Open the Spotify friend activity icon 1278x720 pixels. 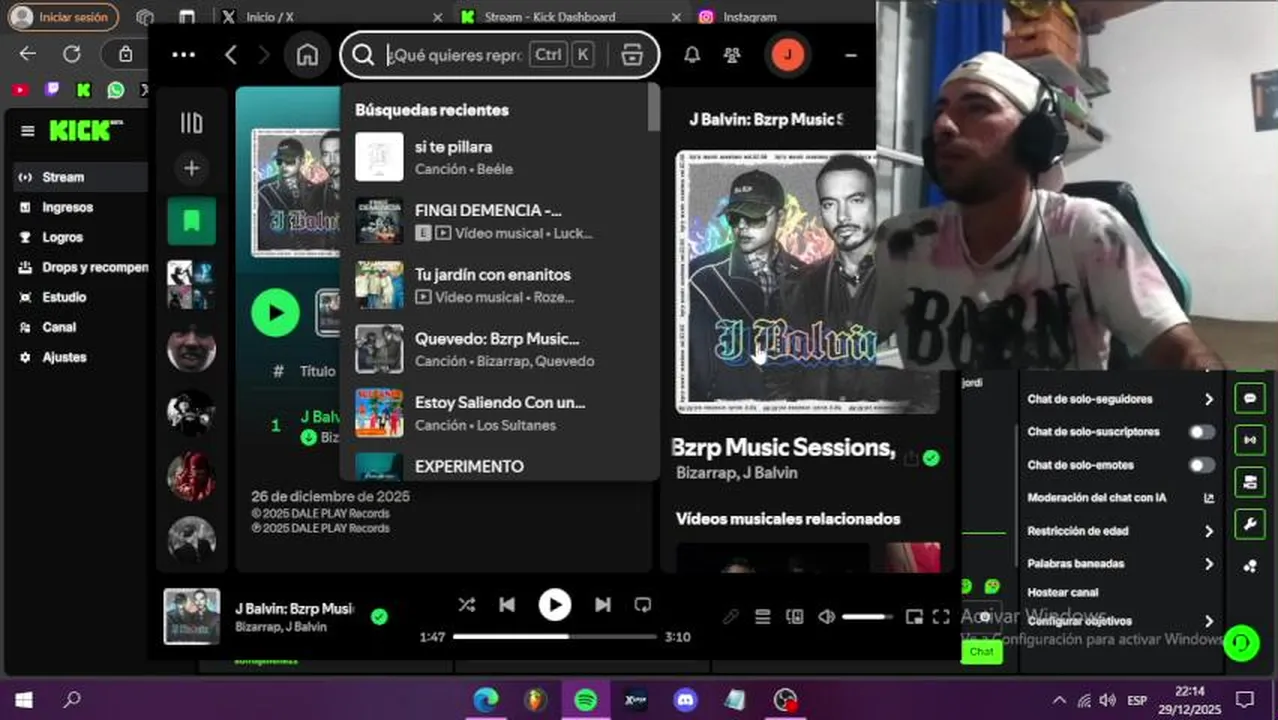[x=732, y=55]
